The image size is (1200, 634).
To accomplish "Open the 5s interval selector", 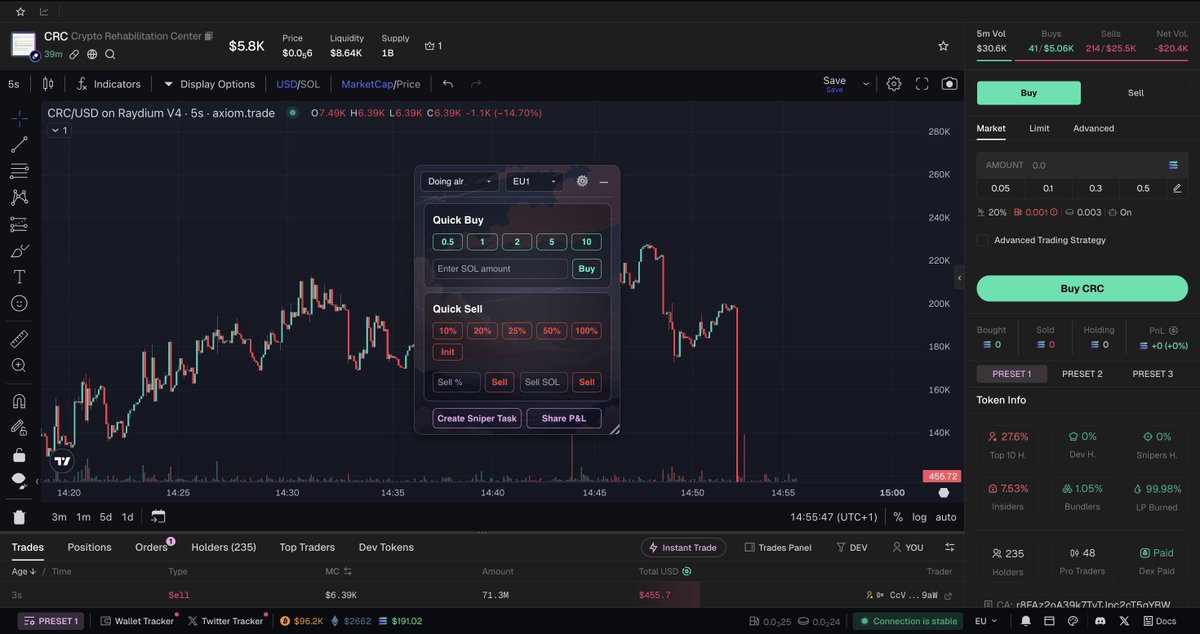I will click(x=14, y=84).
